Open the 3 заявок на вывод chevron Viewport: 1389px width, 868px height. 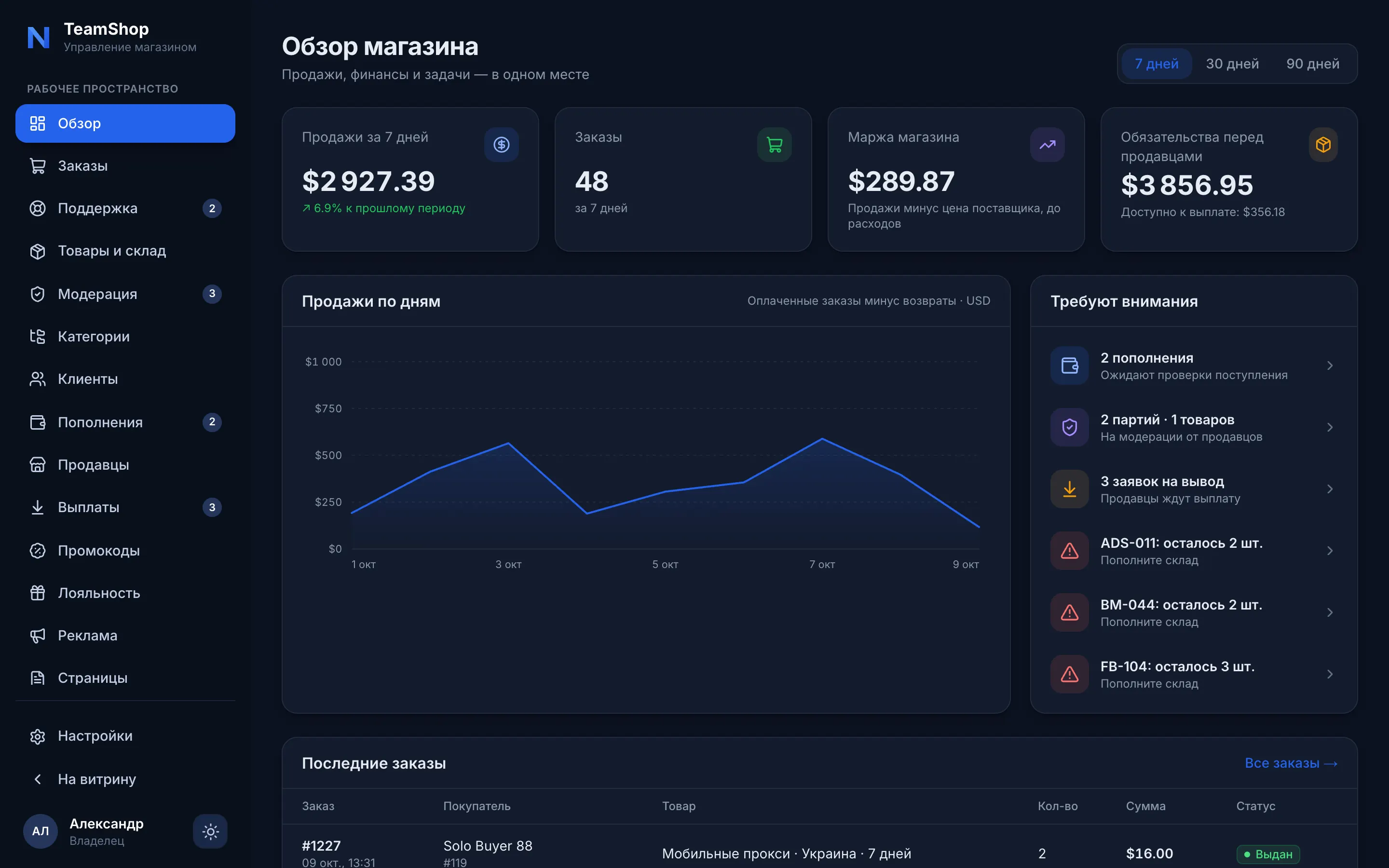[x=1330, y=489]
